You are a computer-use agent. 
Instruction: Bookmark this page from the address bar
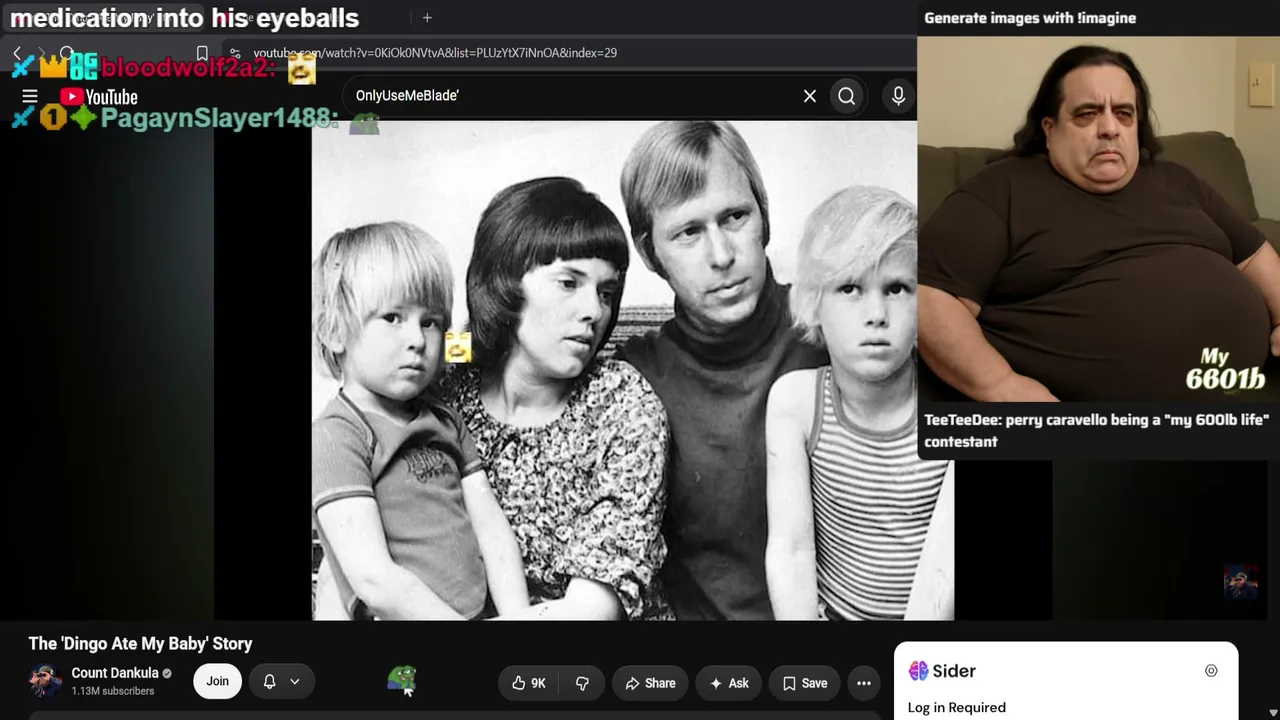pyautogui.click(x=202, y=53)
